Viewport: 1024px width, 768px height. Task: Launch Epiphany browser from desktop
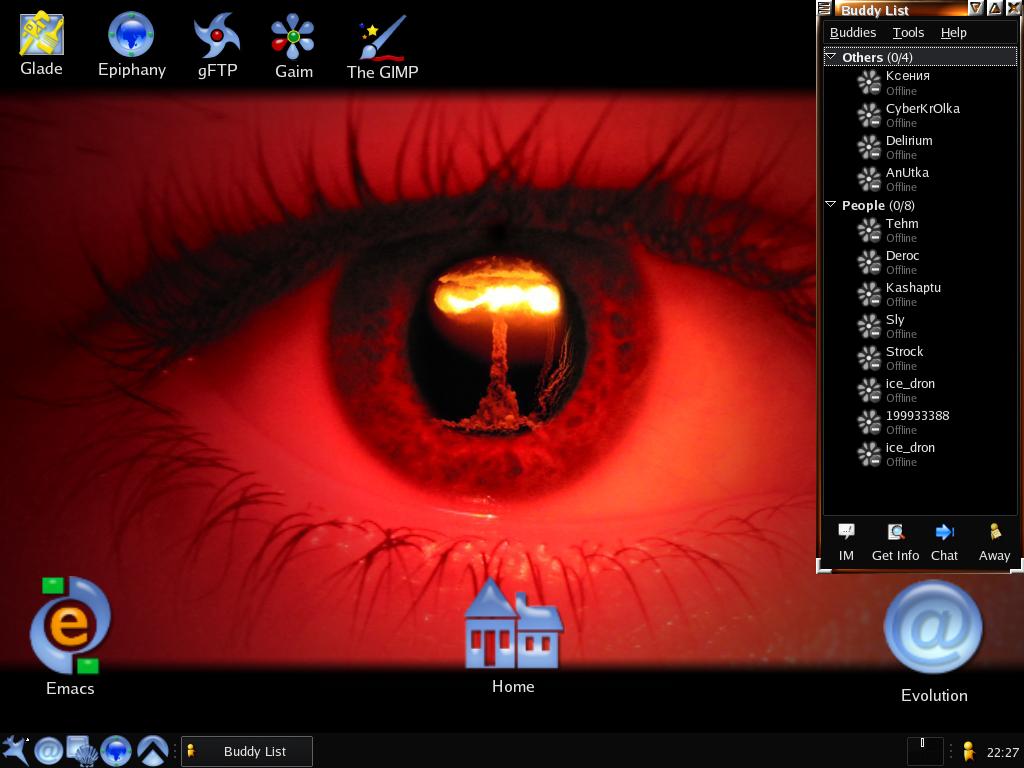tap(131, 36)
